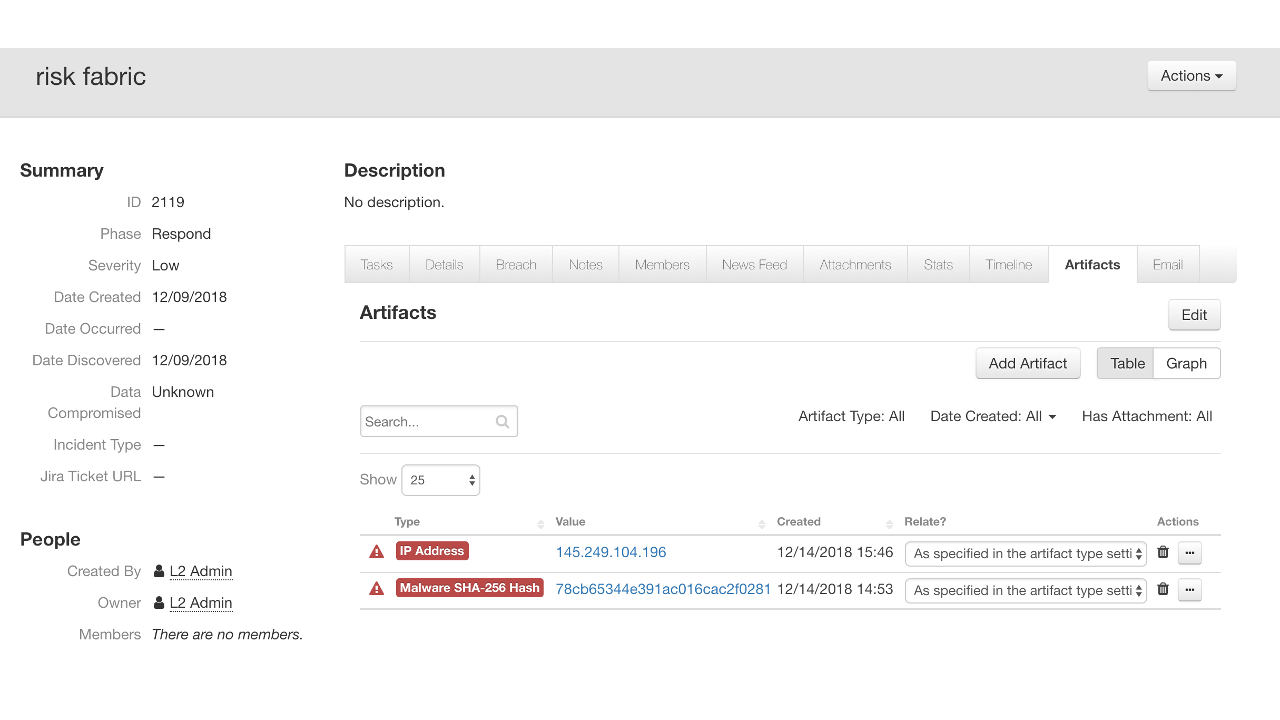Open the Date Created: All filter dropdown
Screen dimensions: 1280x720
click(993, 416)
